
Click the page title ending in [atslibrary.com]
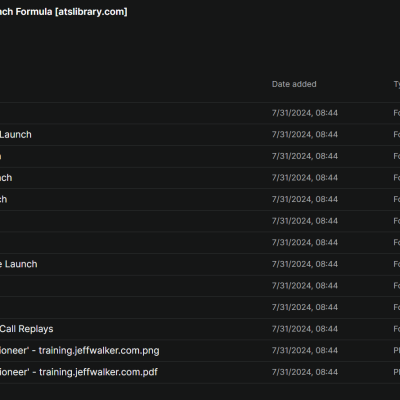pyautogui.click(x=63, y=12)
